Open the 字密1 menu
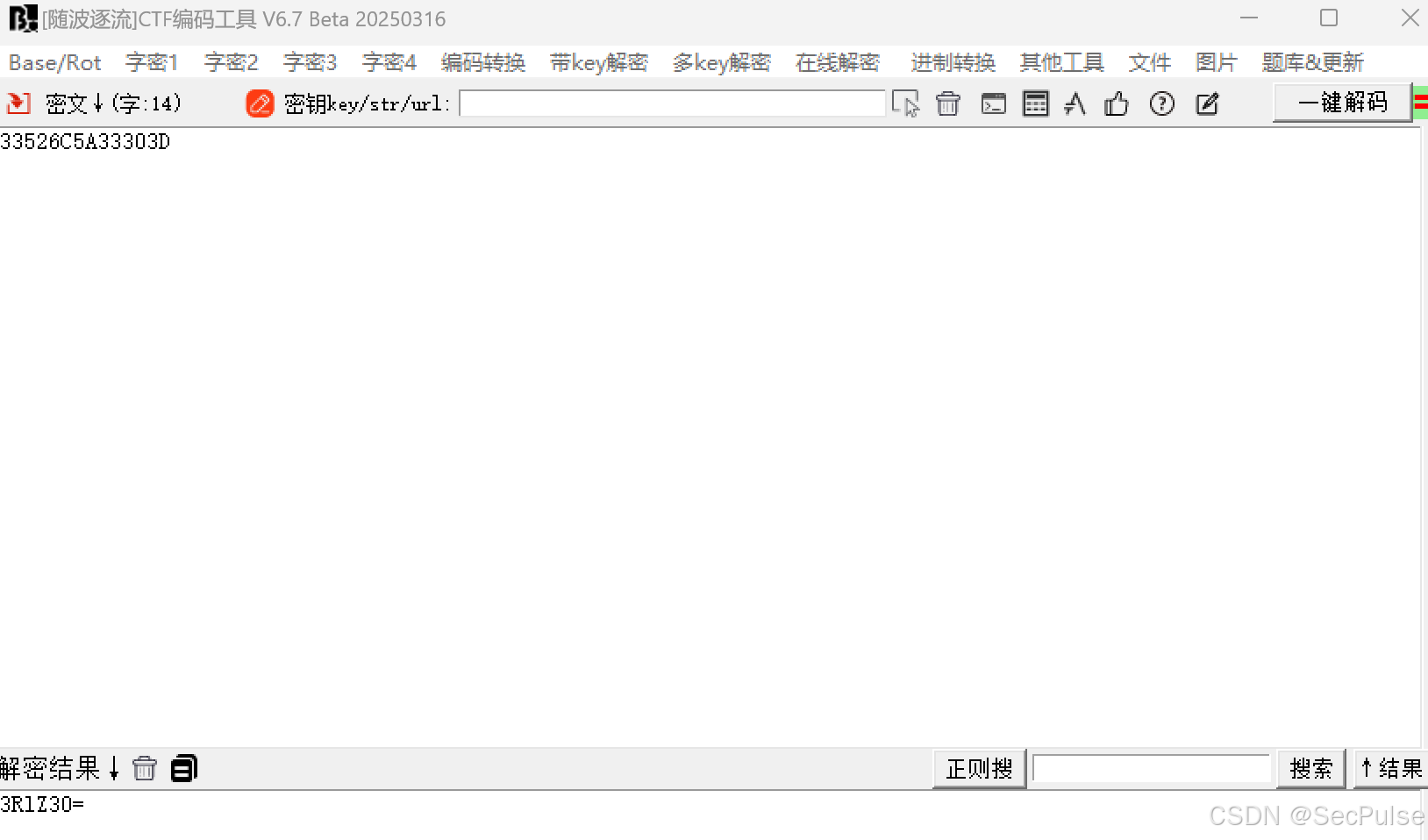This screenshot has width=1428, height=840. click(x=152, y=62)
